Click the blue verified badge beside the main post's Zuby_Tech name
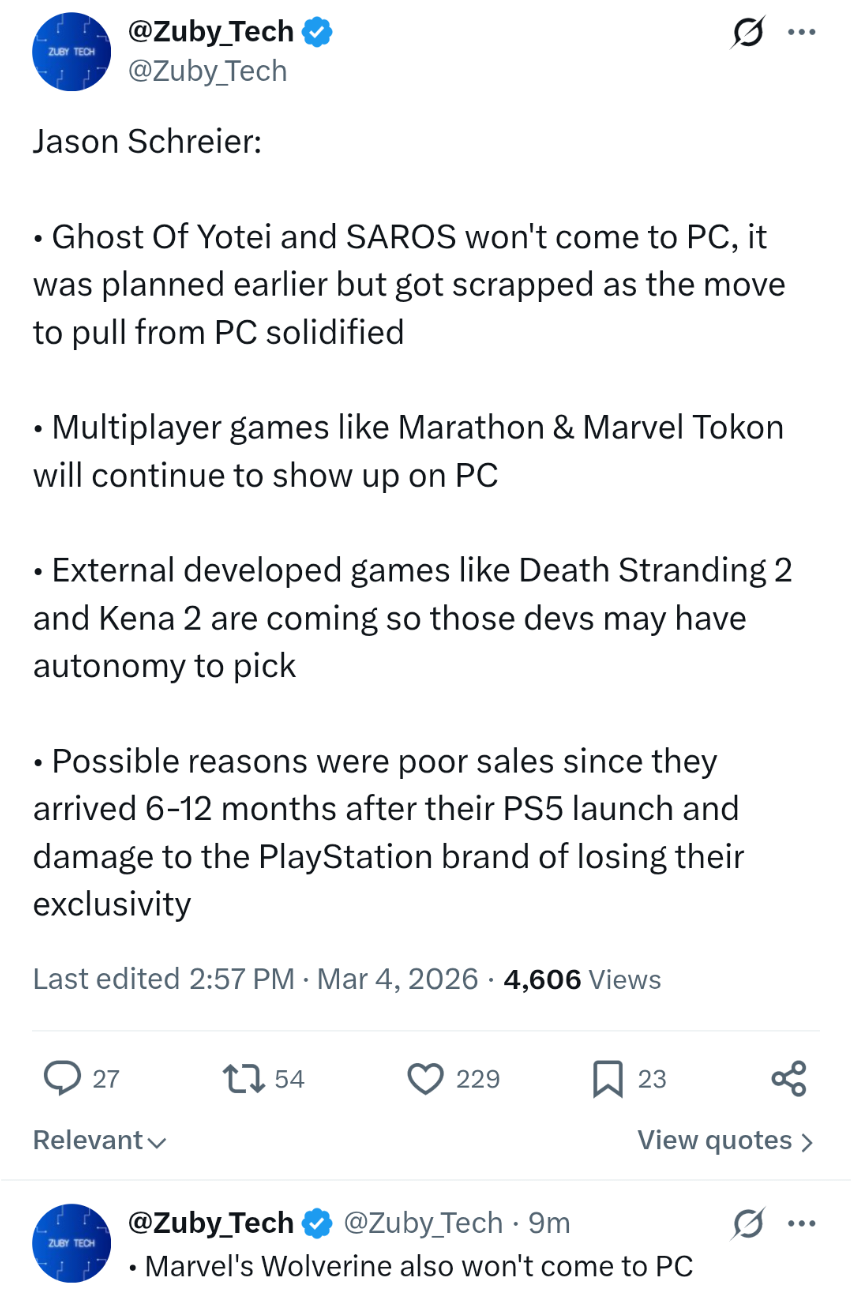Screen dimensions: 853x1305 pyautogui.click(x=318, y=32)
